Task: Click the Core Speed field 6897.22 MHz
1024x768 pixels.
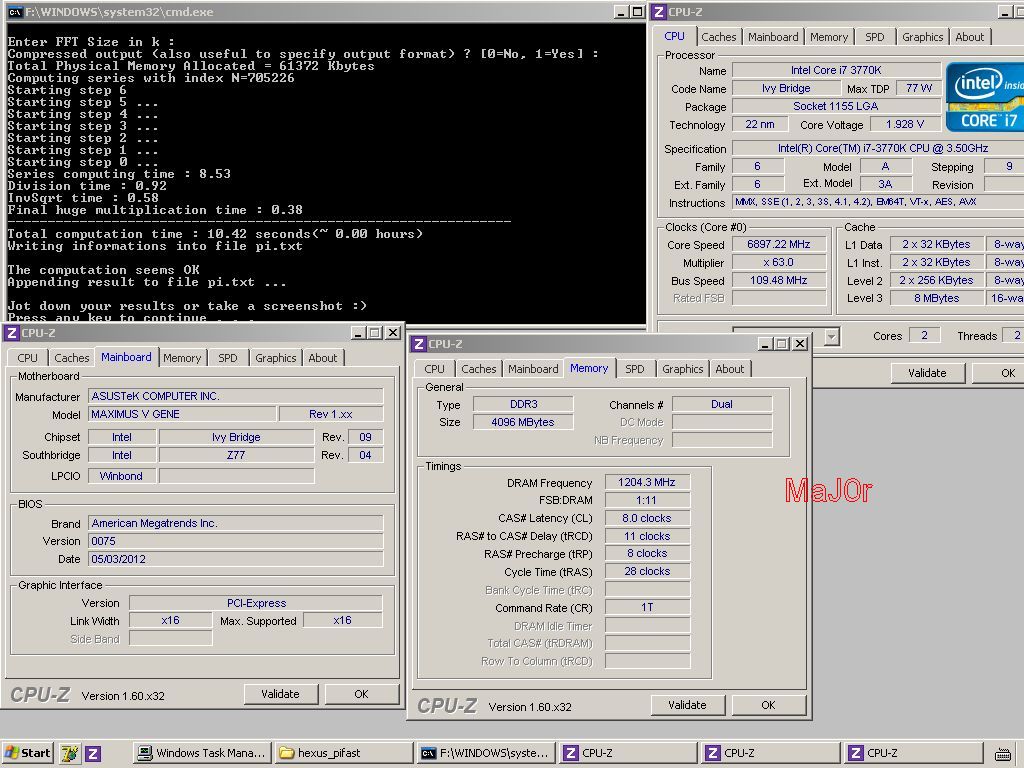Action: point(778,244)
